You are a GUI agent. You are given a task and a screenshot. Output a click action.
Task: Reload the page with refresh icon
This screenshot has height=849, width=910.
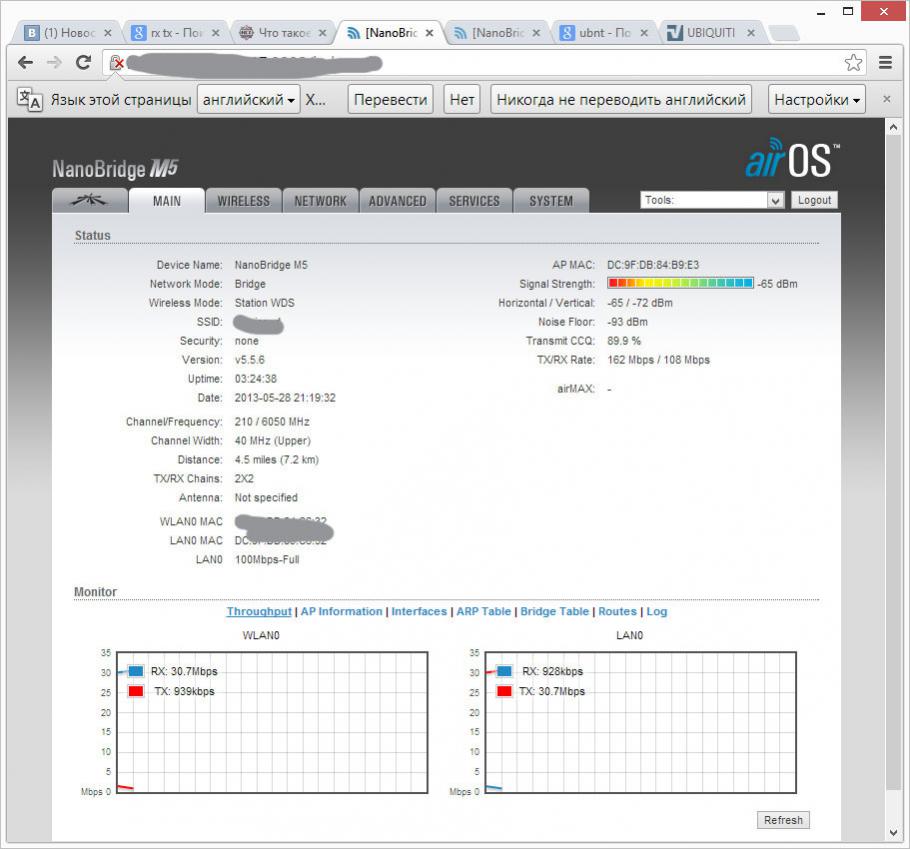84,62
